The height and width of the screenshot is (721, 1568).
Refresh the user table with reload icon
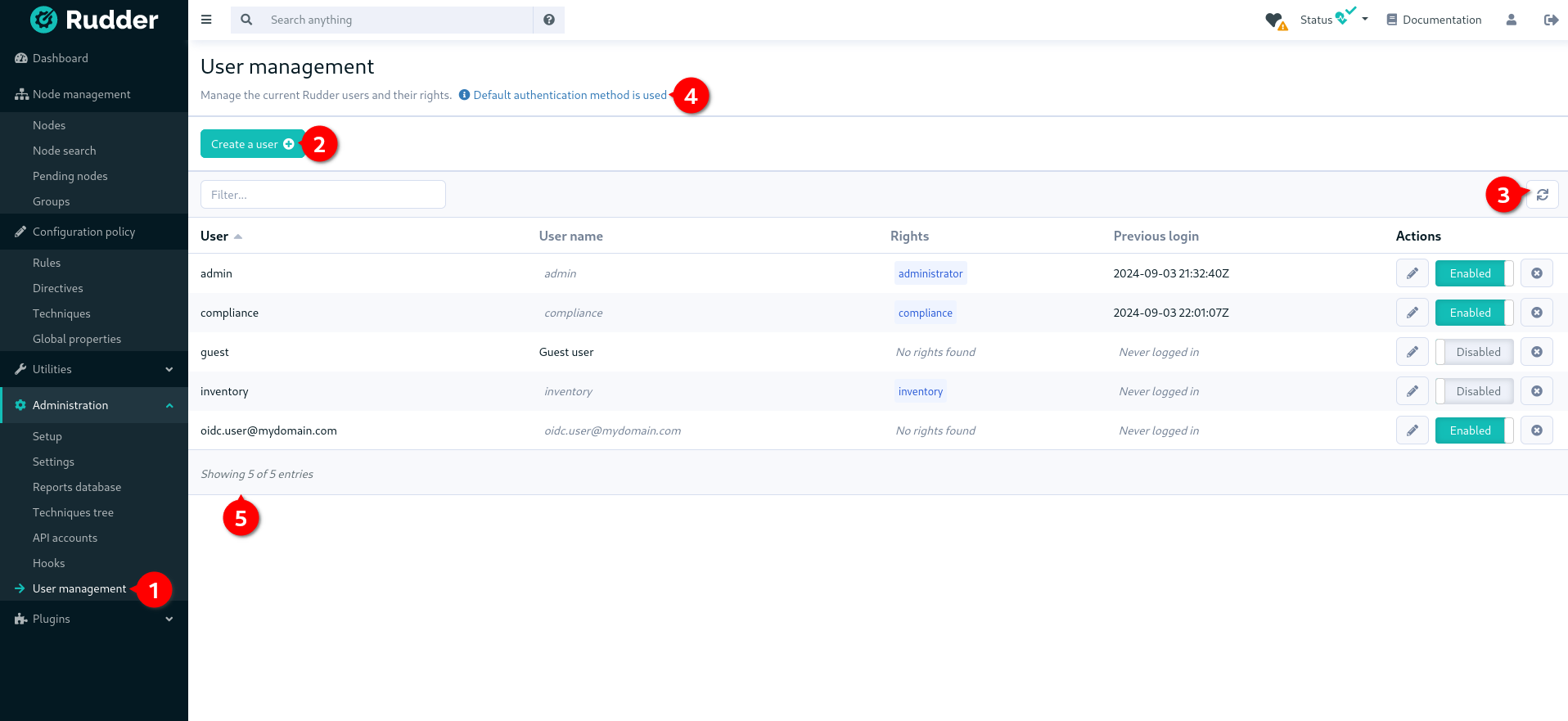point(1542,195)
